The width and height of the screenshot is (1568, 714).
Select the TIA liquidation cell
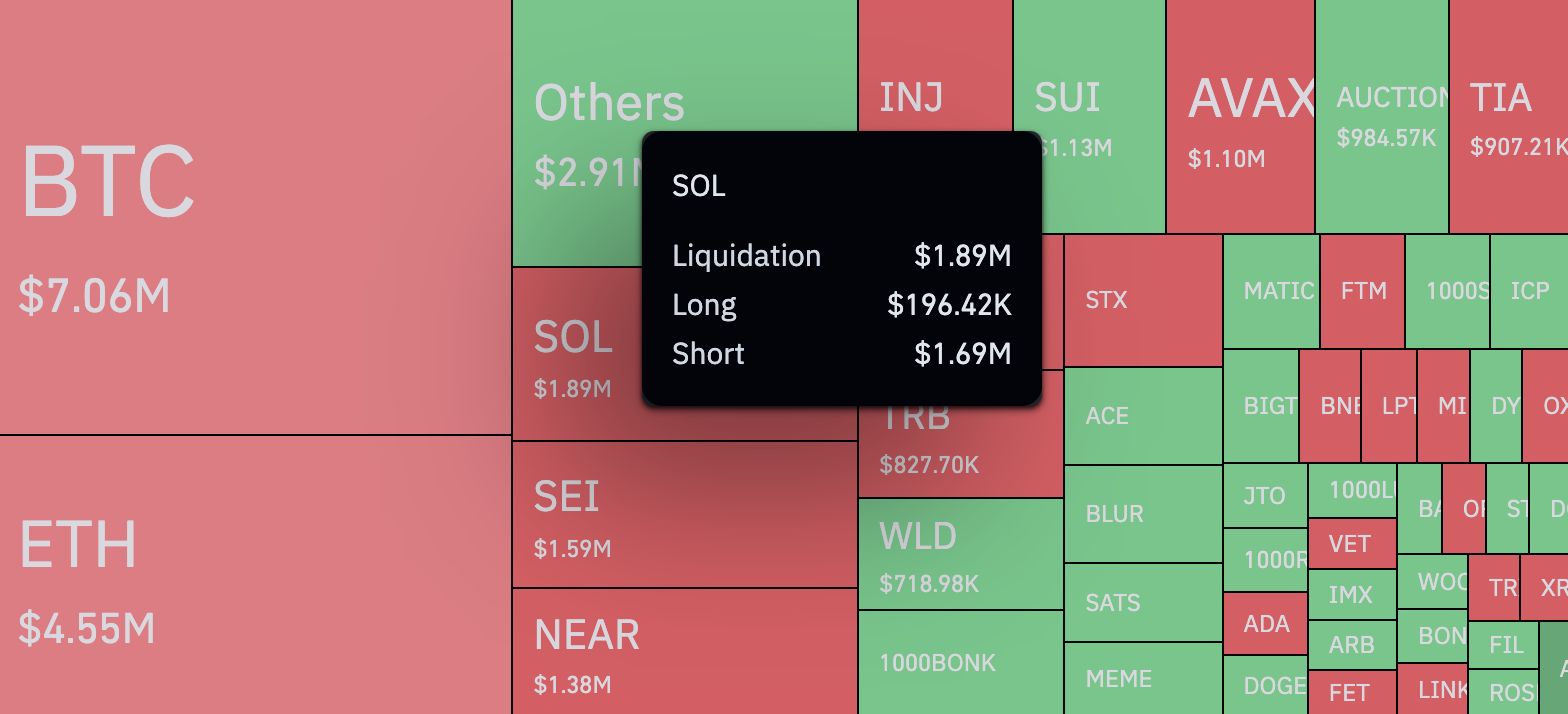(x=1507, y=117)
